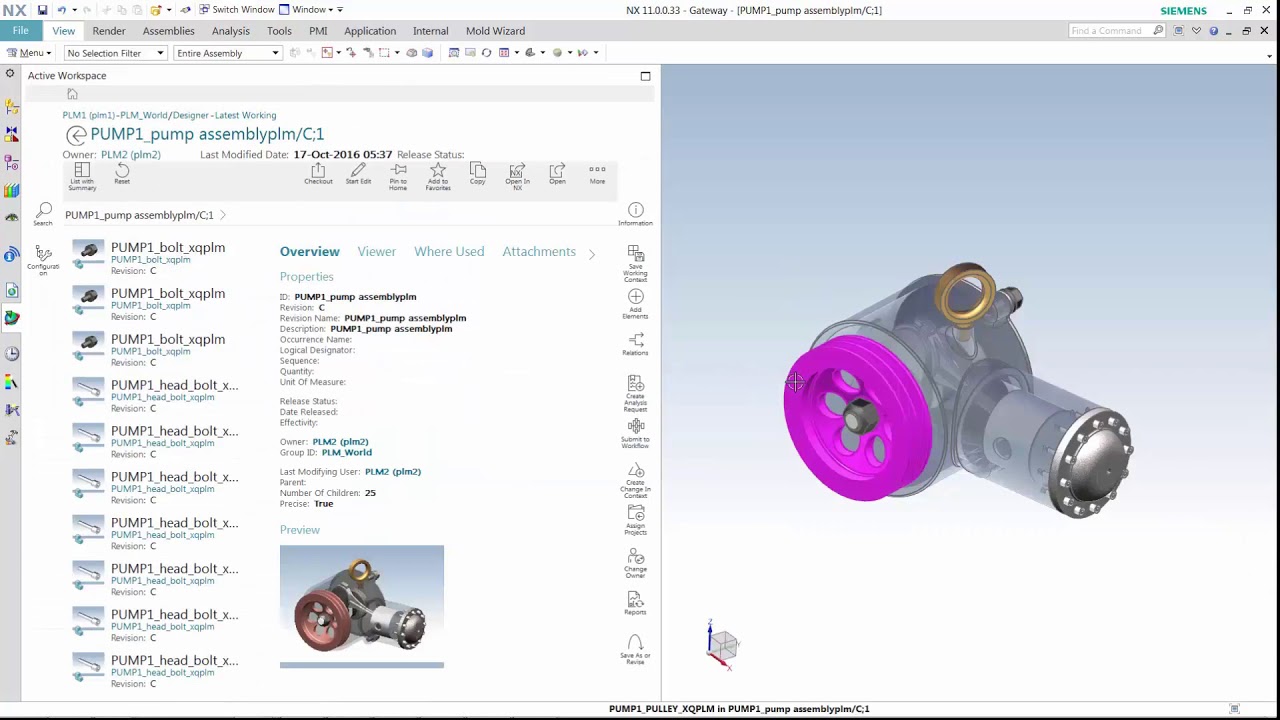
Task: Maximize the Active Workspace panel
Action: pos(645,76)
